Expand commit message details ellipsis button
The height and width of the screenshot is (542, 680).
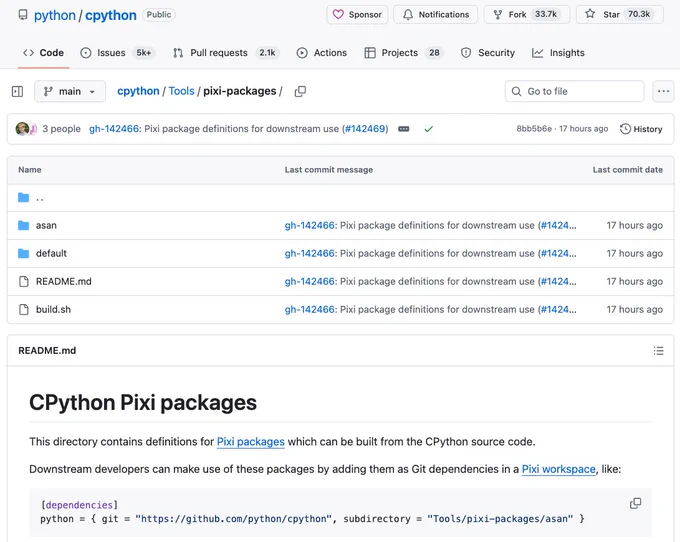tap(404, 129)
